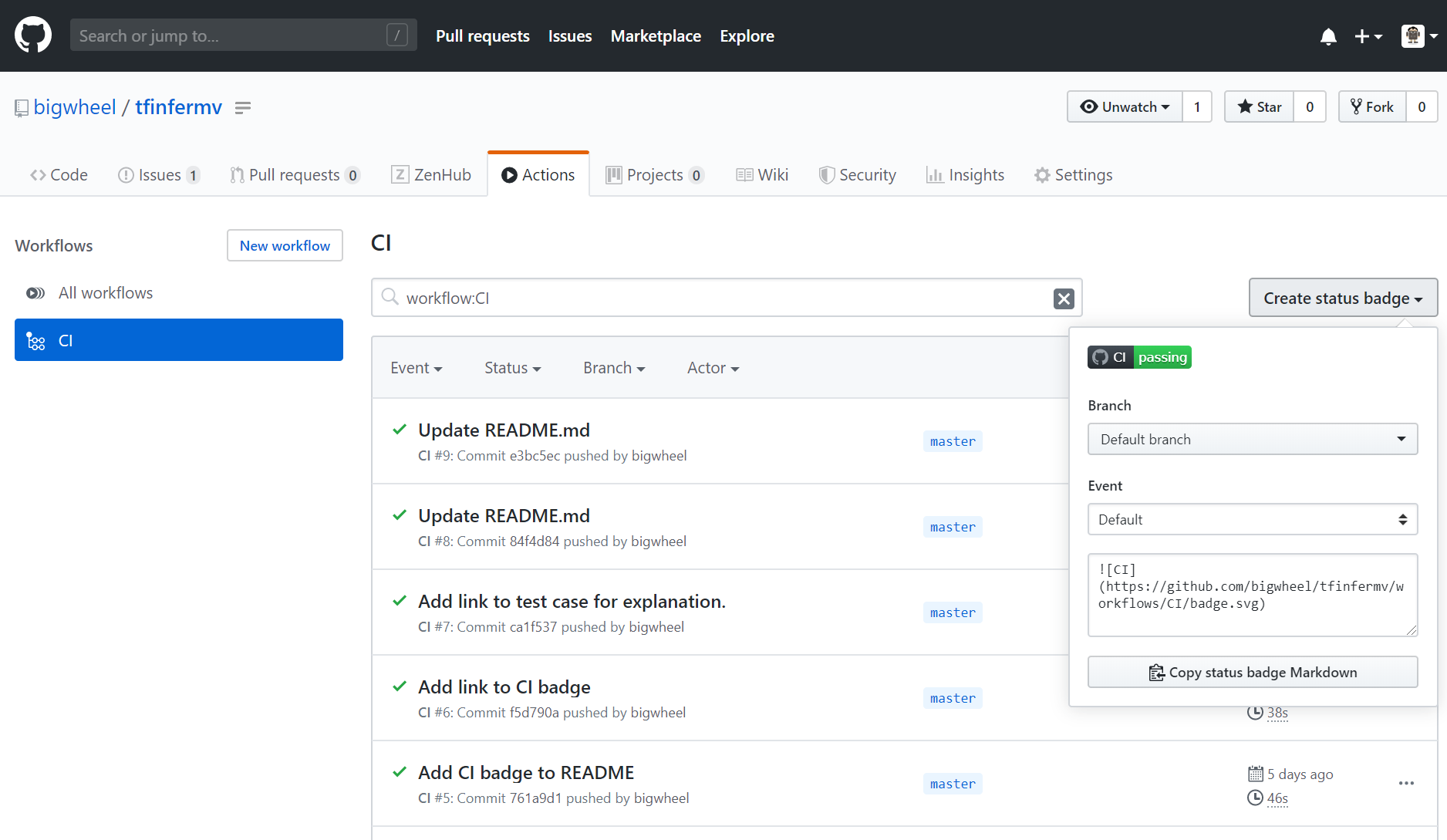Open the Add CI badge to README run
The width and height of the screenshot is (1447, 840).
pyautogui.click(x=526, y=773)
